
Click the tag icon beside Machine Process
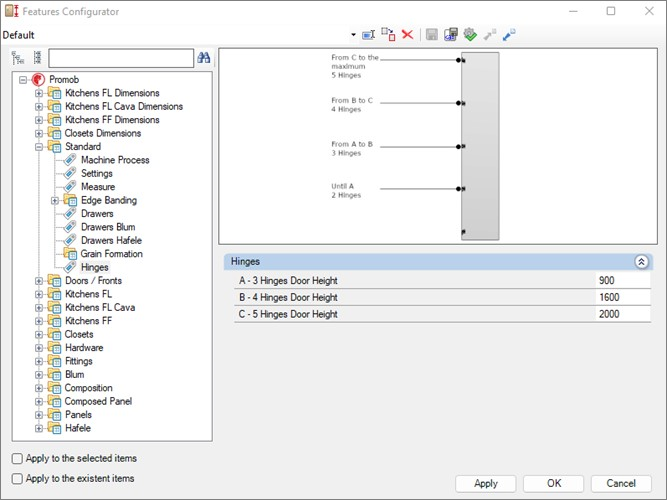point(70,160)
